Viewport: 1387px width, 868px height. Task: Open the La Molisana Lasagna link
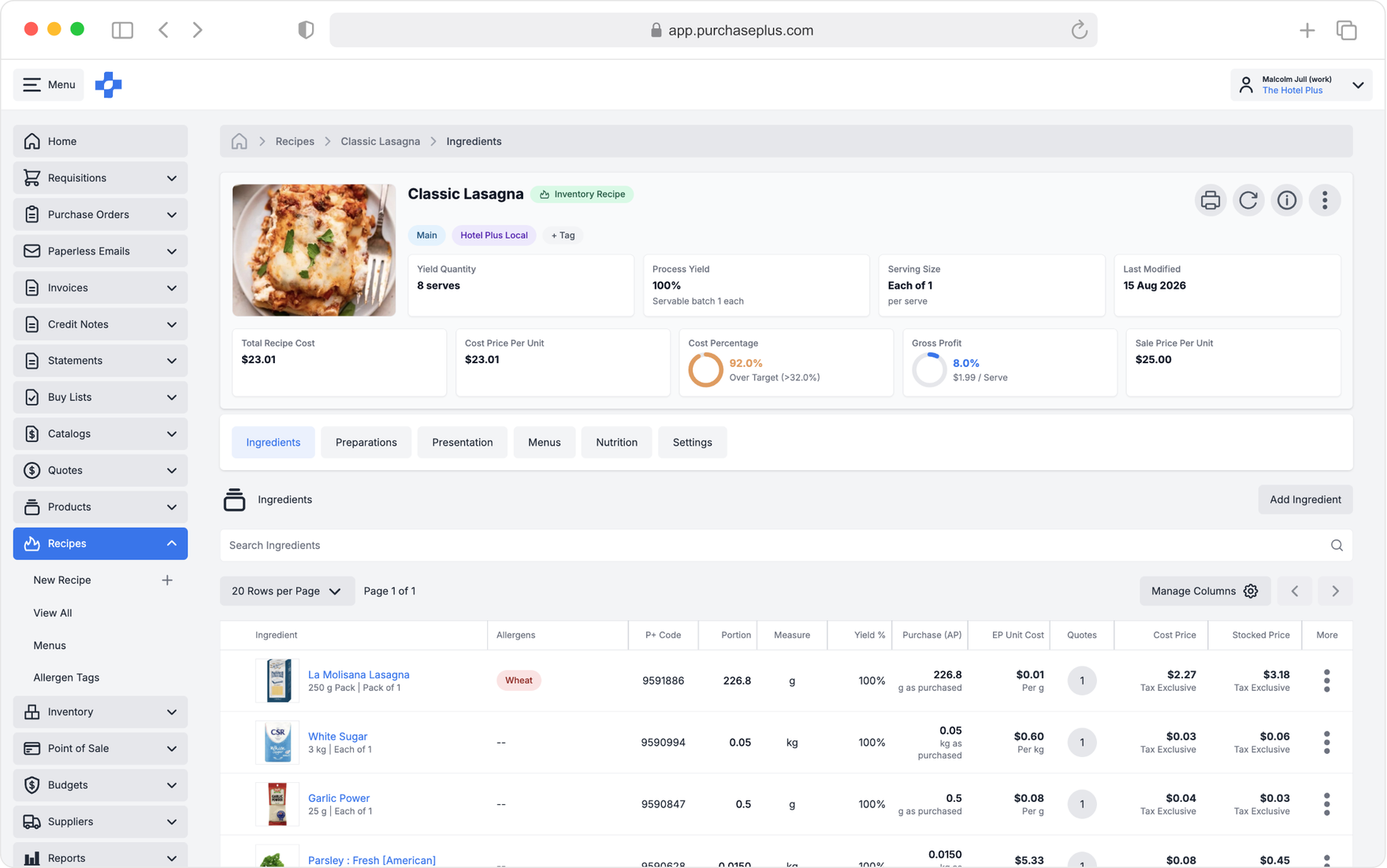[x=359, y=674]
